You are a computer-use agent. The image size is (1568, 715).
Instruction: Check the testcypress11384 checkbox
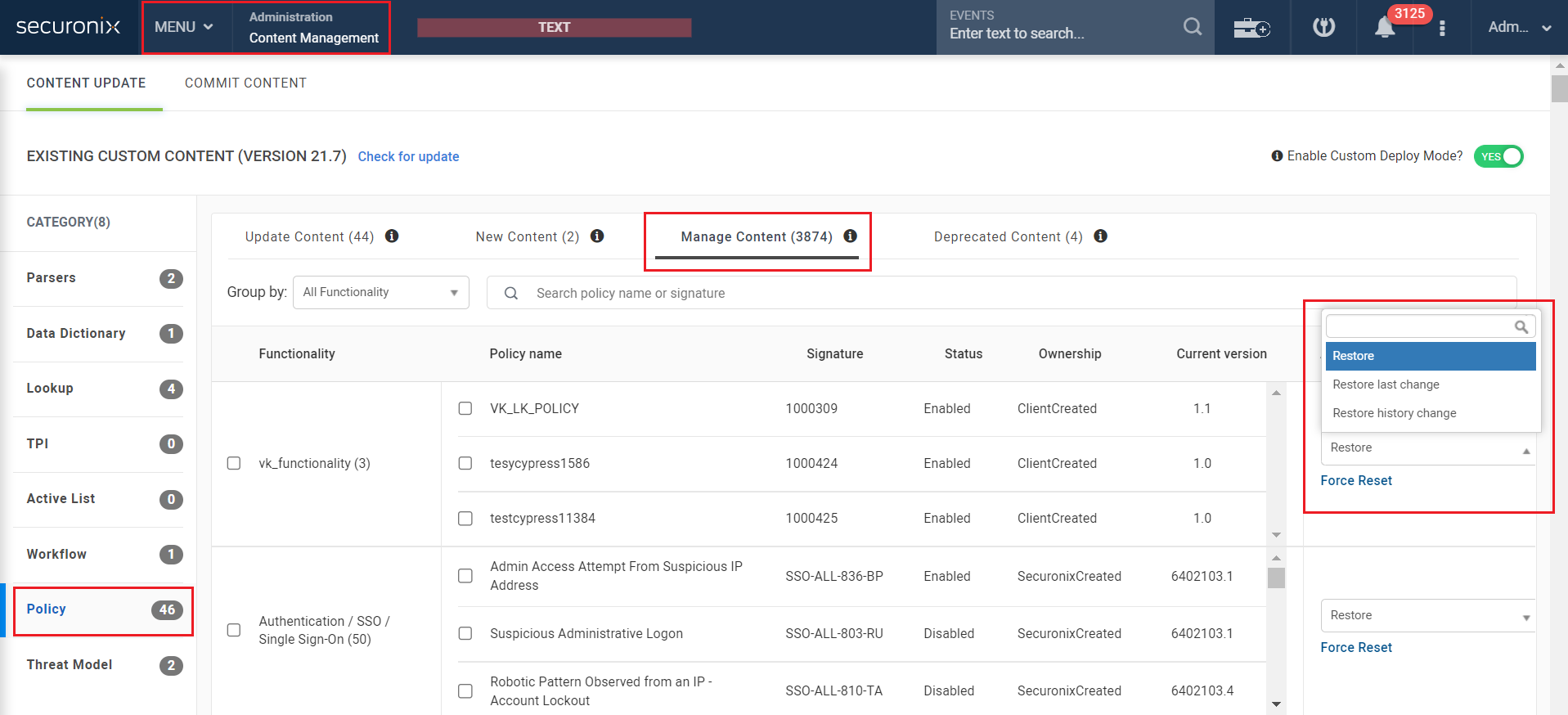[465, 518]
